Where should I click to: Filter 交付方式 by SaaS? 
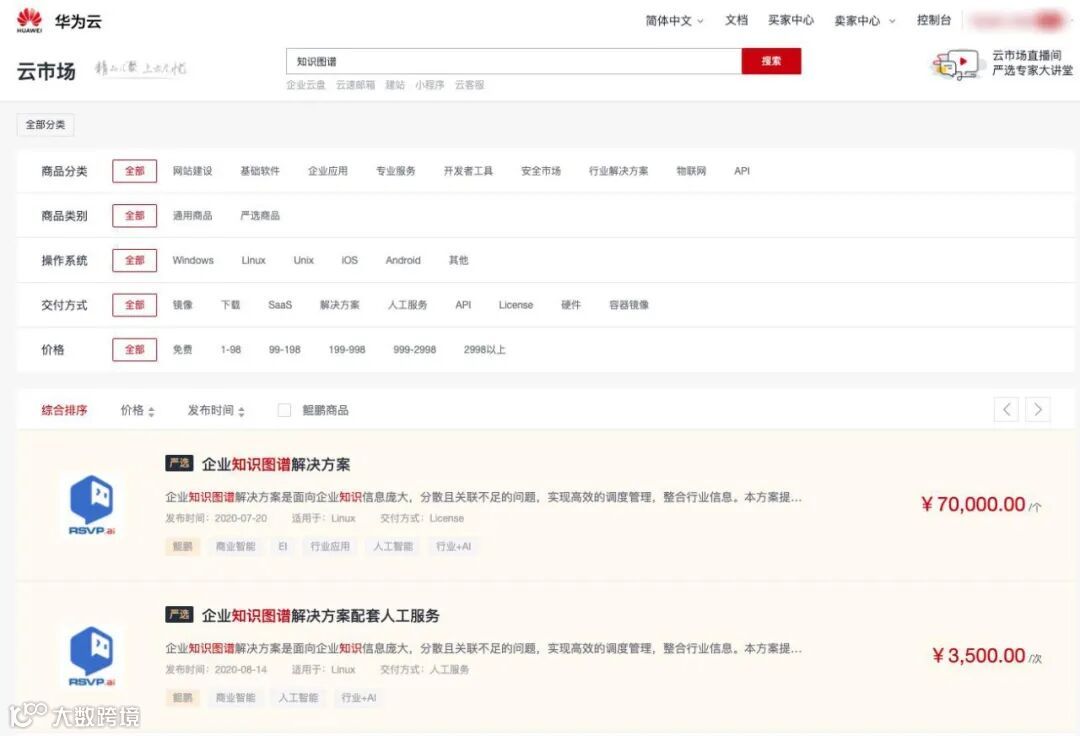280,305
